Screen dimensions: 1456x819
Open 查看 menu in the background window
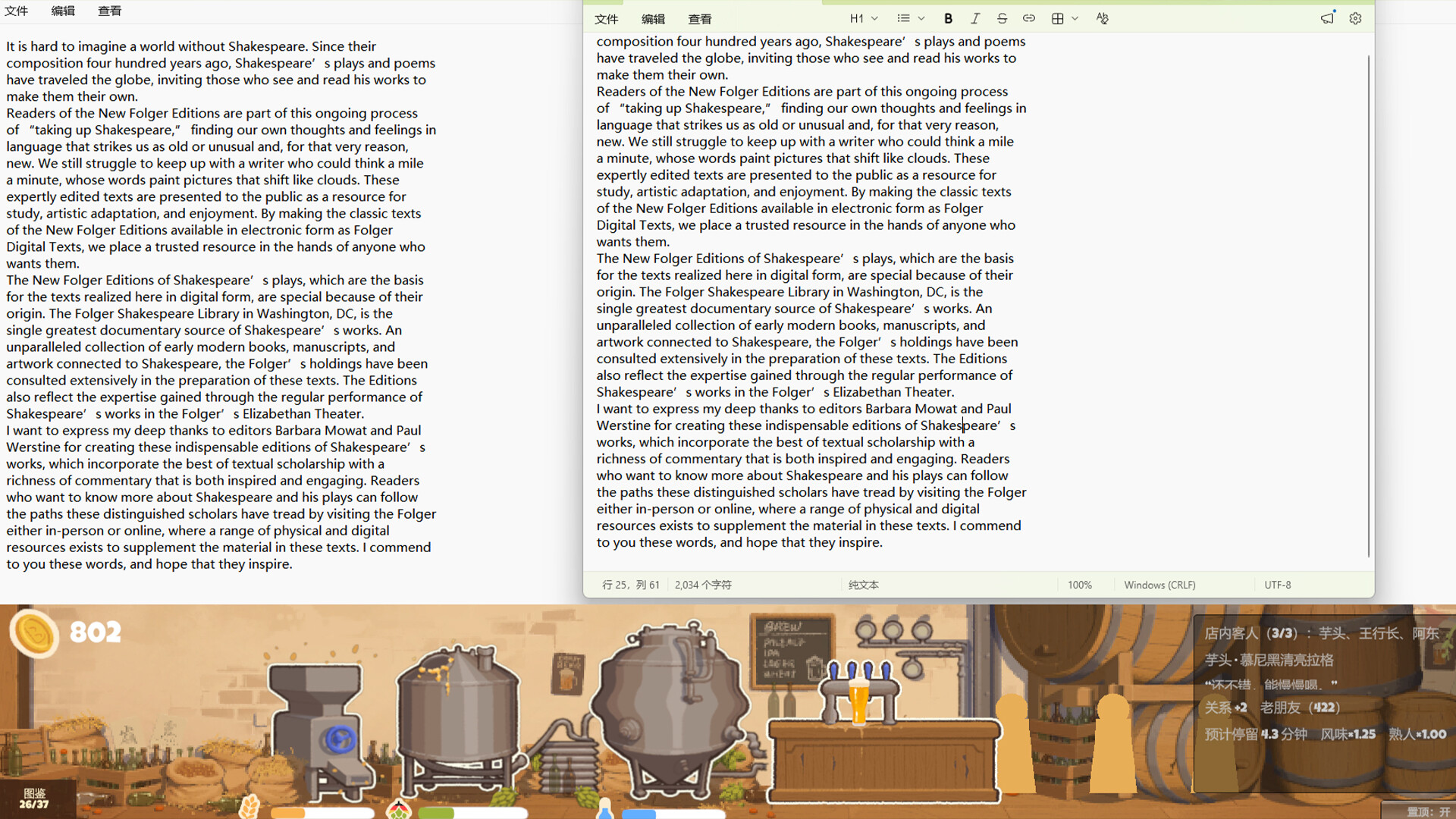[109, 11]
